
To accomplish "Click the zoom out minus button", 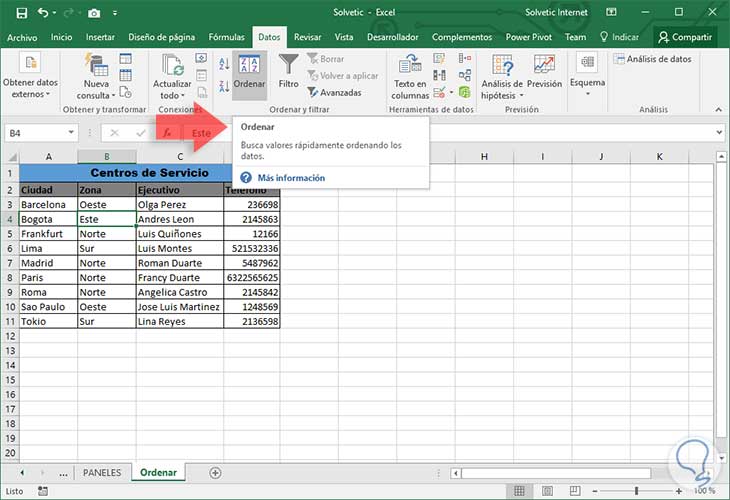I will [595, 491].
